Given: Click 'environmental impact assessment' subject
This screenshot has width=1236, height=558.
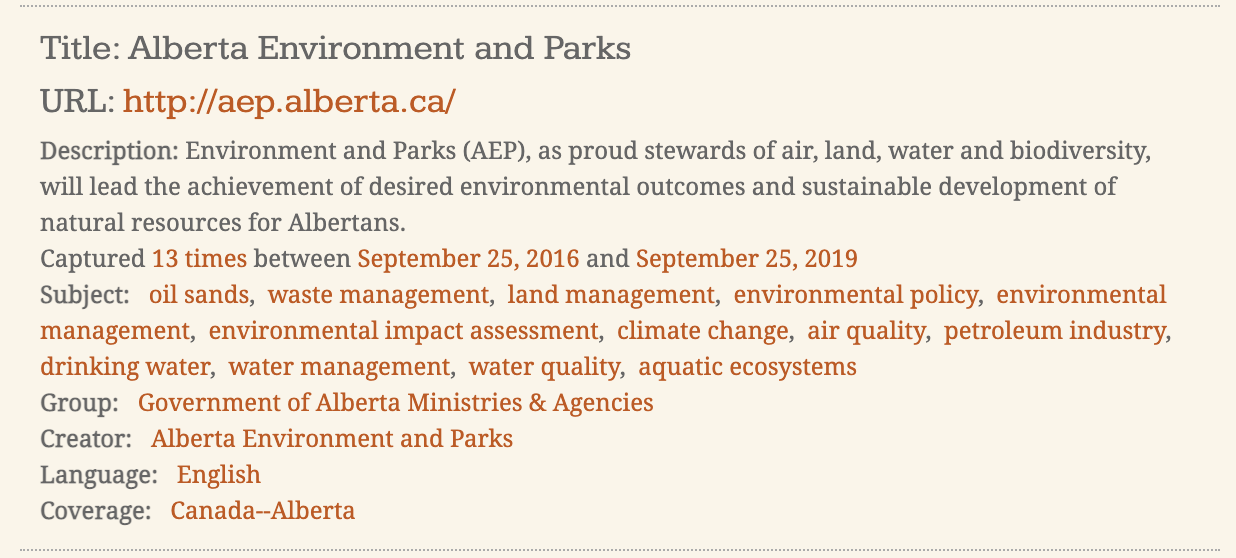Looking at the screenshot, I should (x=403, y=331).
